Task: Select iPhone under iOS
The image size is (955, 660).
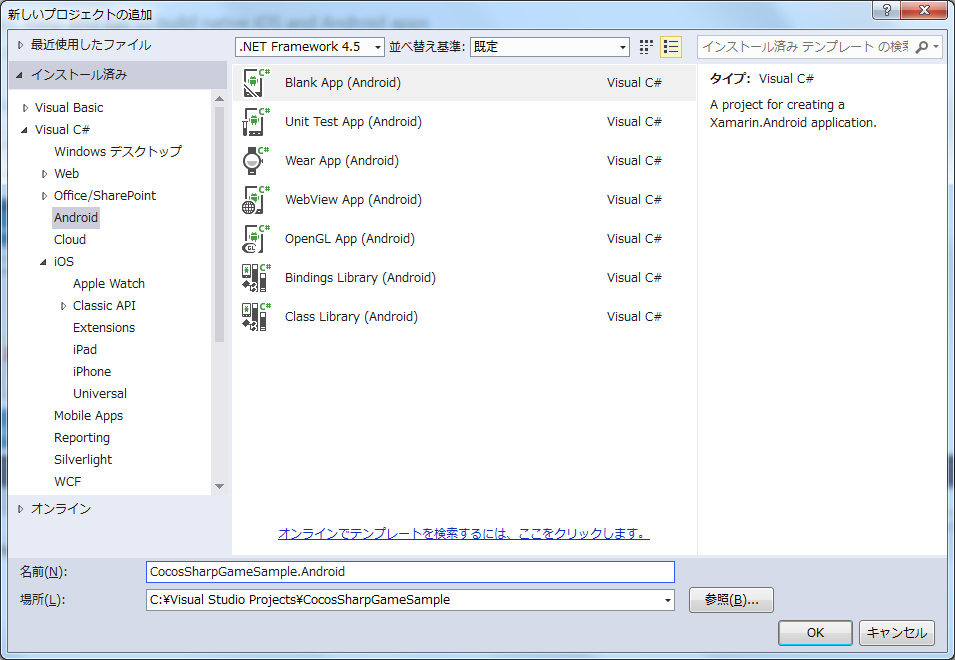Action: (91, 371)
